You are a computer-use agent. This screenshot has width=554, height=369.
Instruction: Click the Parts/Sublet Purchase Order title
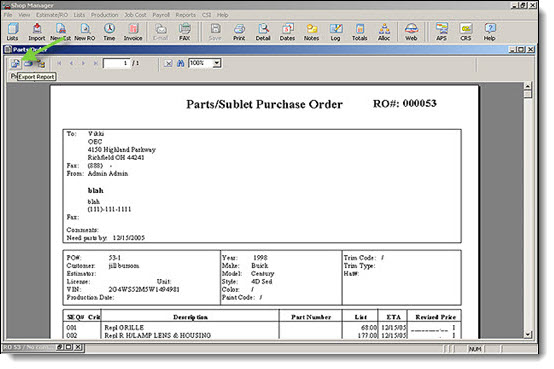coord(264,104)
